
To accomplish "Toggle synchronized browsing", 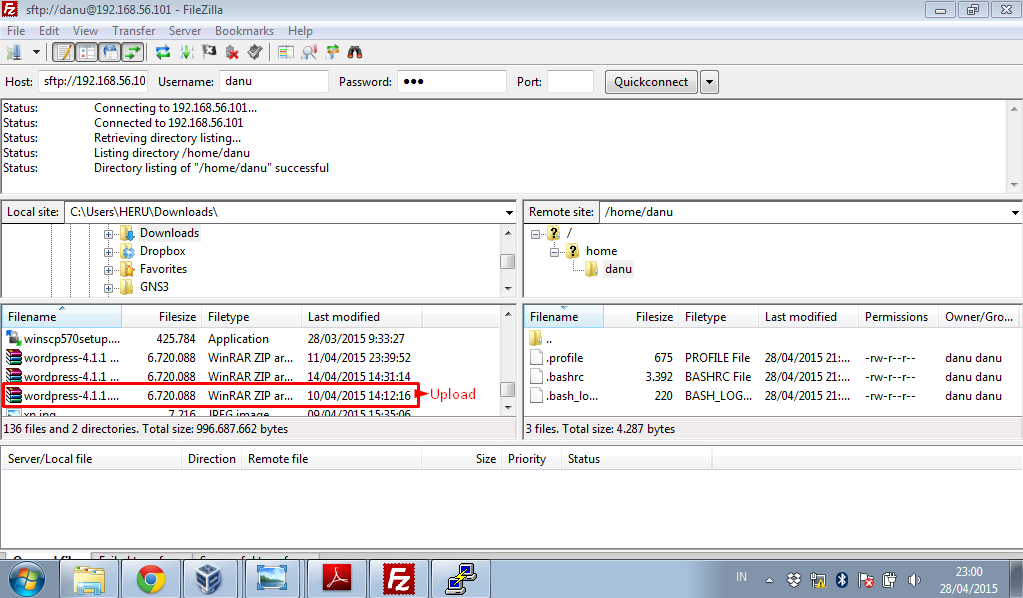I will pyautogui.click(x=332, y=52).
